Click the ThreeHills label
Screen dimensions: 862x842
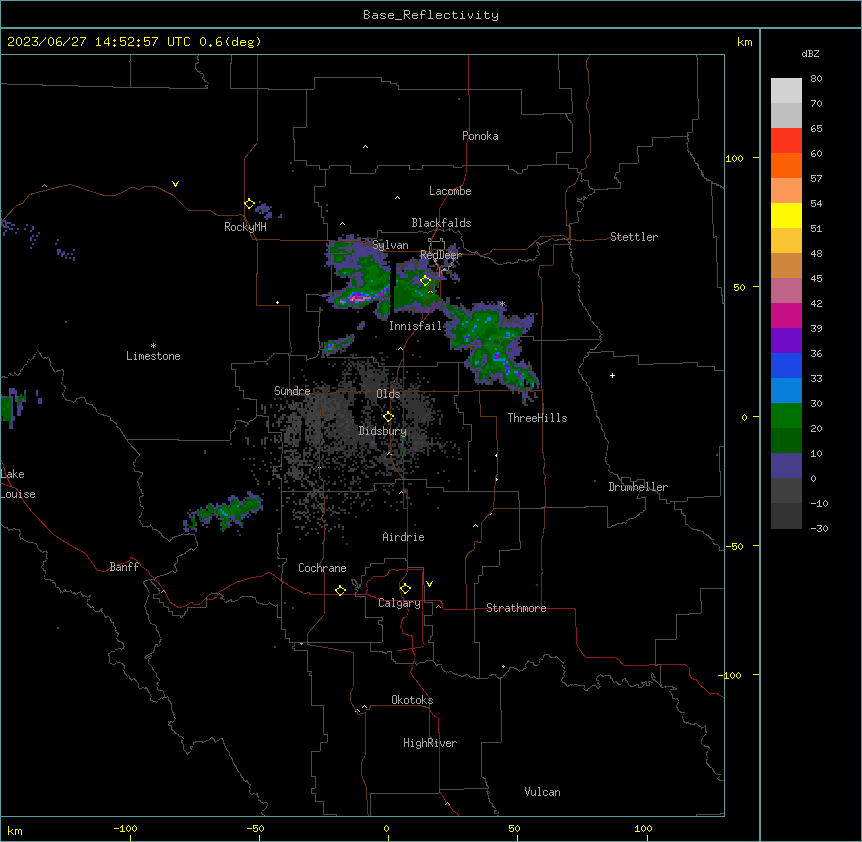click(x=537, y=418)
